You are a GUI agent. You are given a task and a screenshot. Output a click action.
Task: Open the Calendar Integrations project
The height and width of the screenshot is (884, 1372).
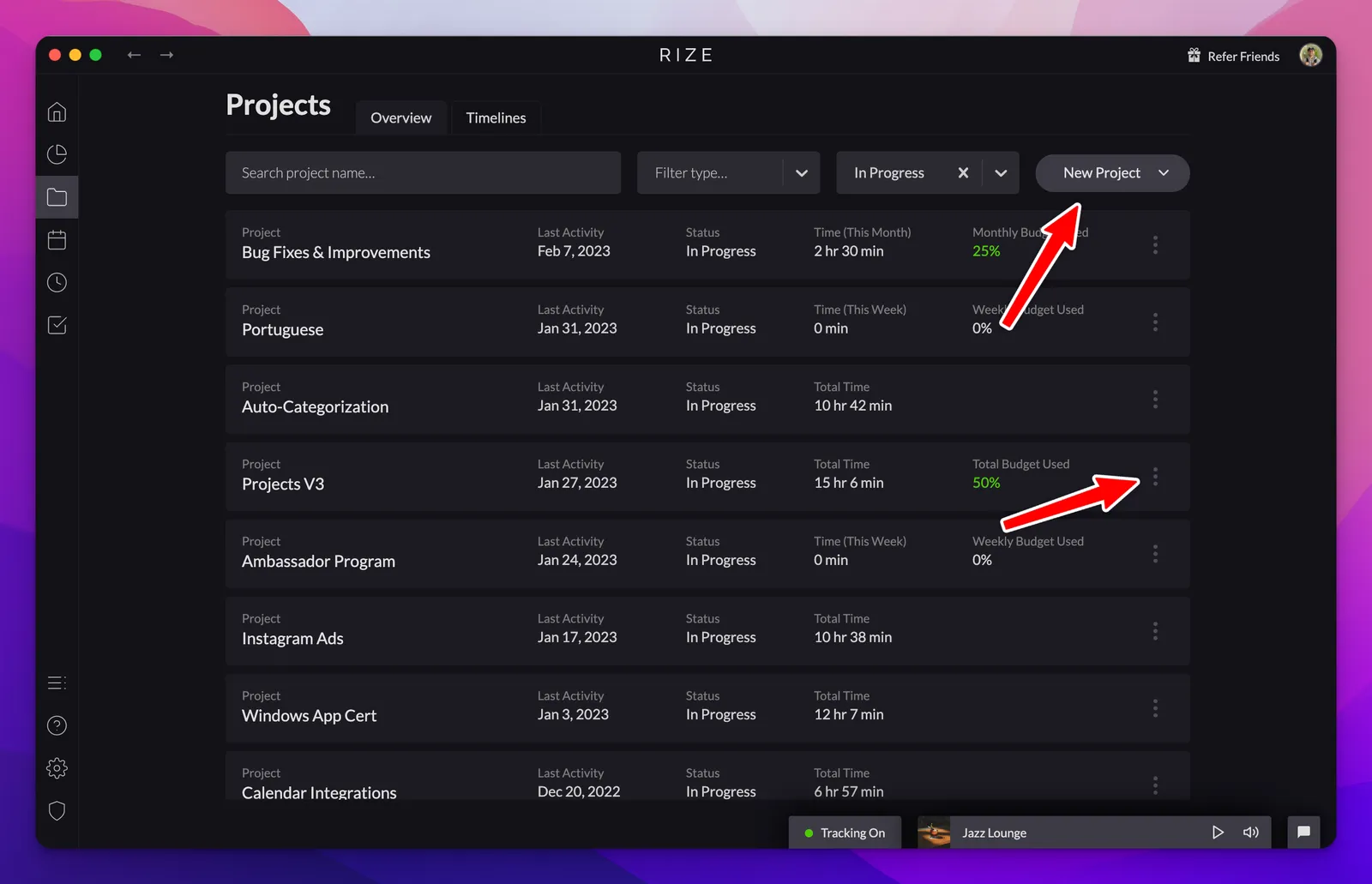[319, 791]
